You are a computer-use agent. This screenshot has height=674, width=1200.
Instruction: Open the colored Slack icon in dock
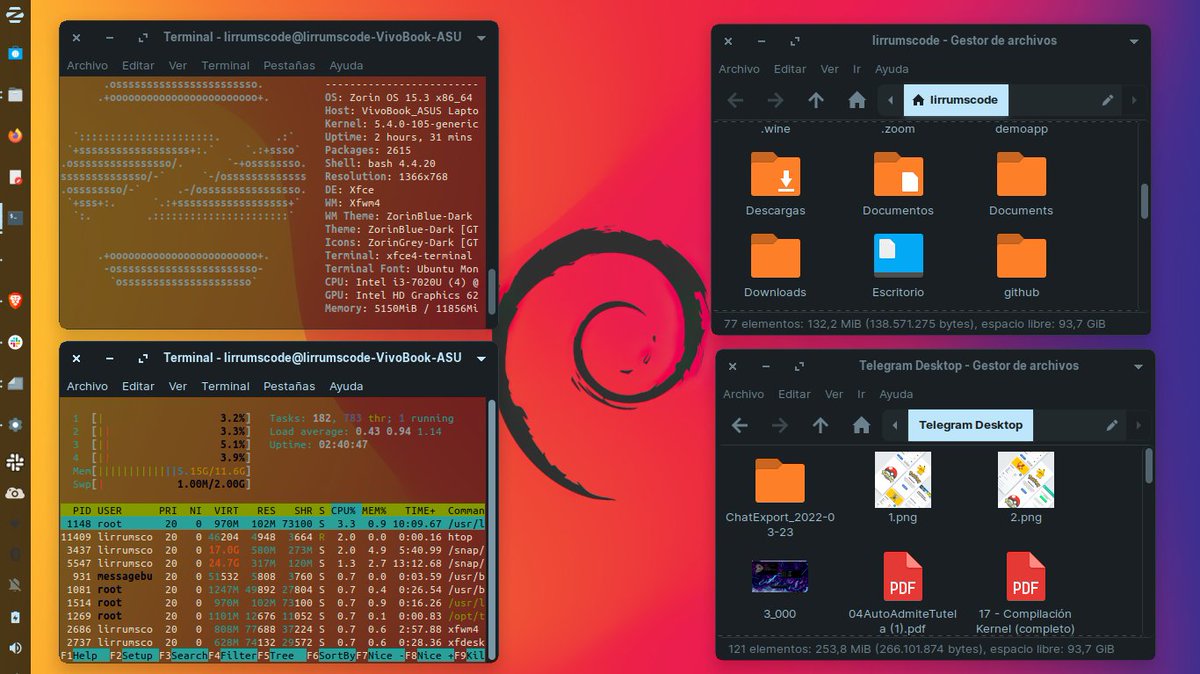coord(14,342)
